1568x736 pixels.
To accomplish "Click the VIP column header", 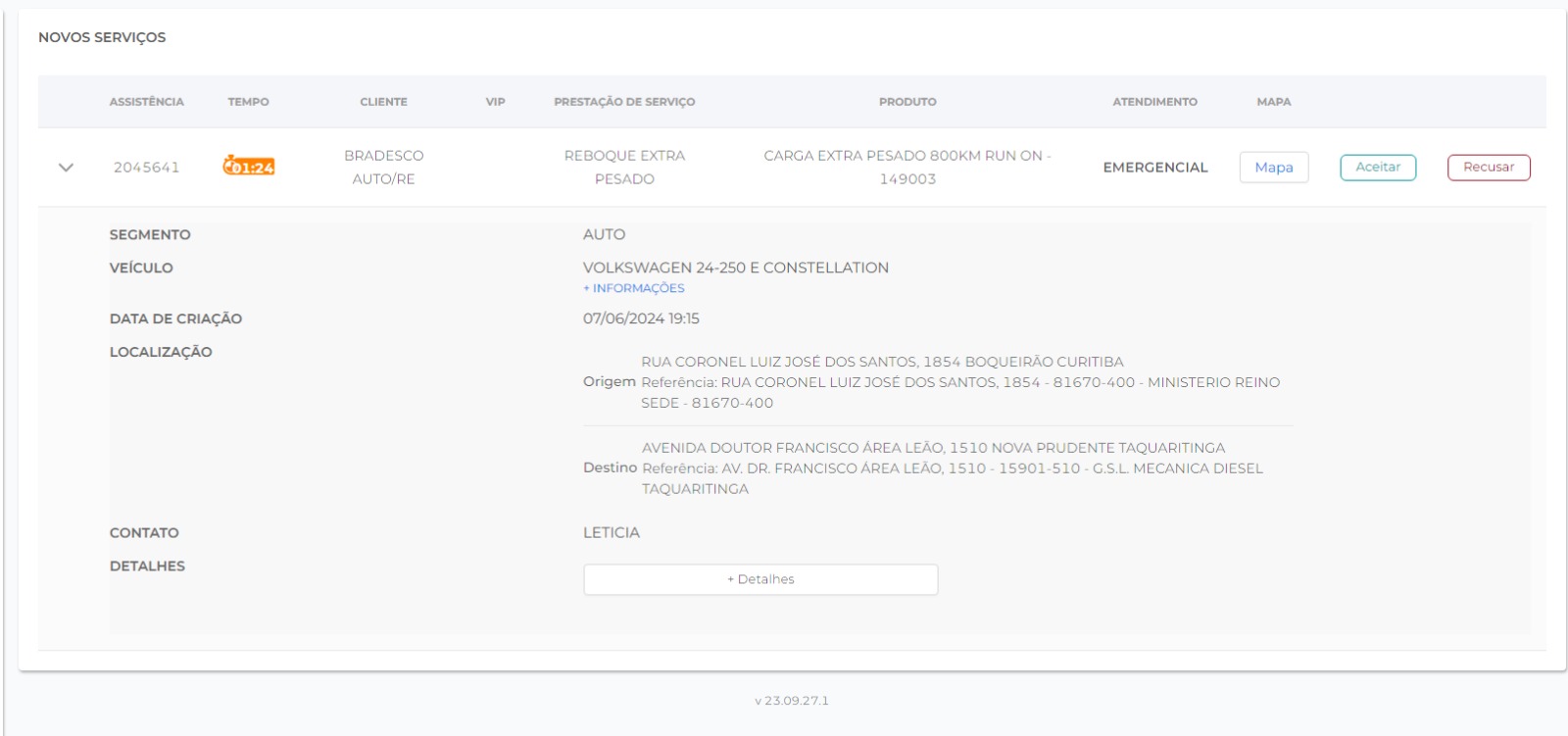I will 496,102.
